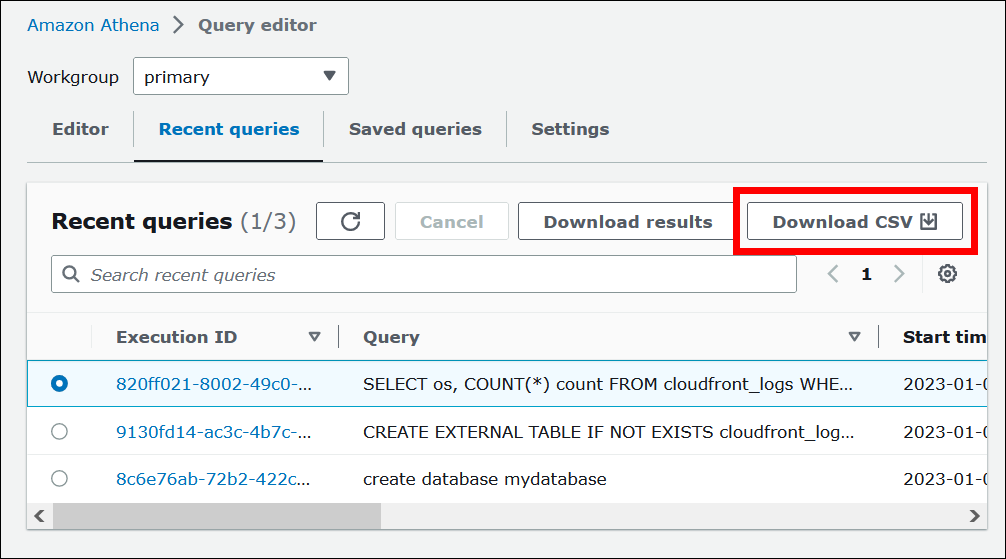Open the Settings tab
Viewport: 1006px width, 559px height.
[570, 129]
